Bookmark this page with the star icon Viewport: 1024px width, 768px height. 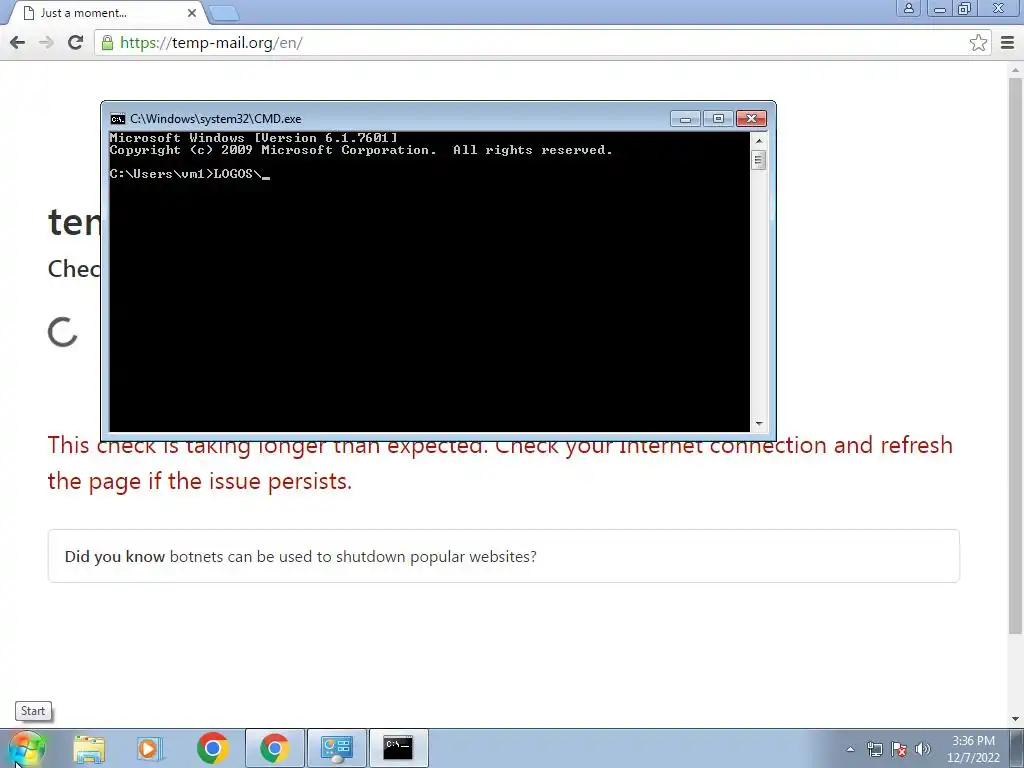tap(978, 43)
